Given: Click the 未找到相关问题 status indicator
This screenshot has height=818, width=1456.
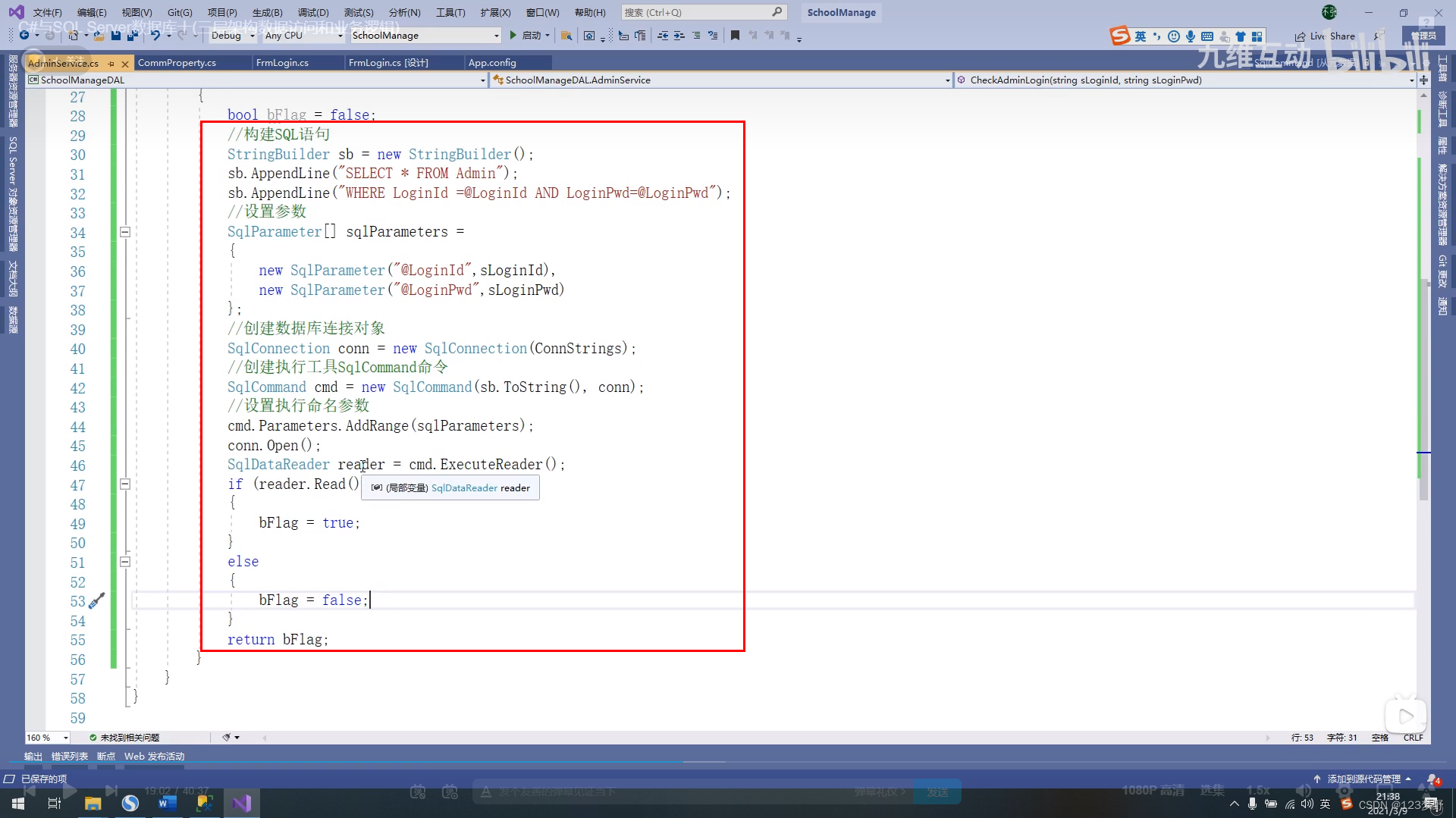Looking at the screenshot, I should 124,738.
